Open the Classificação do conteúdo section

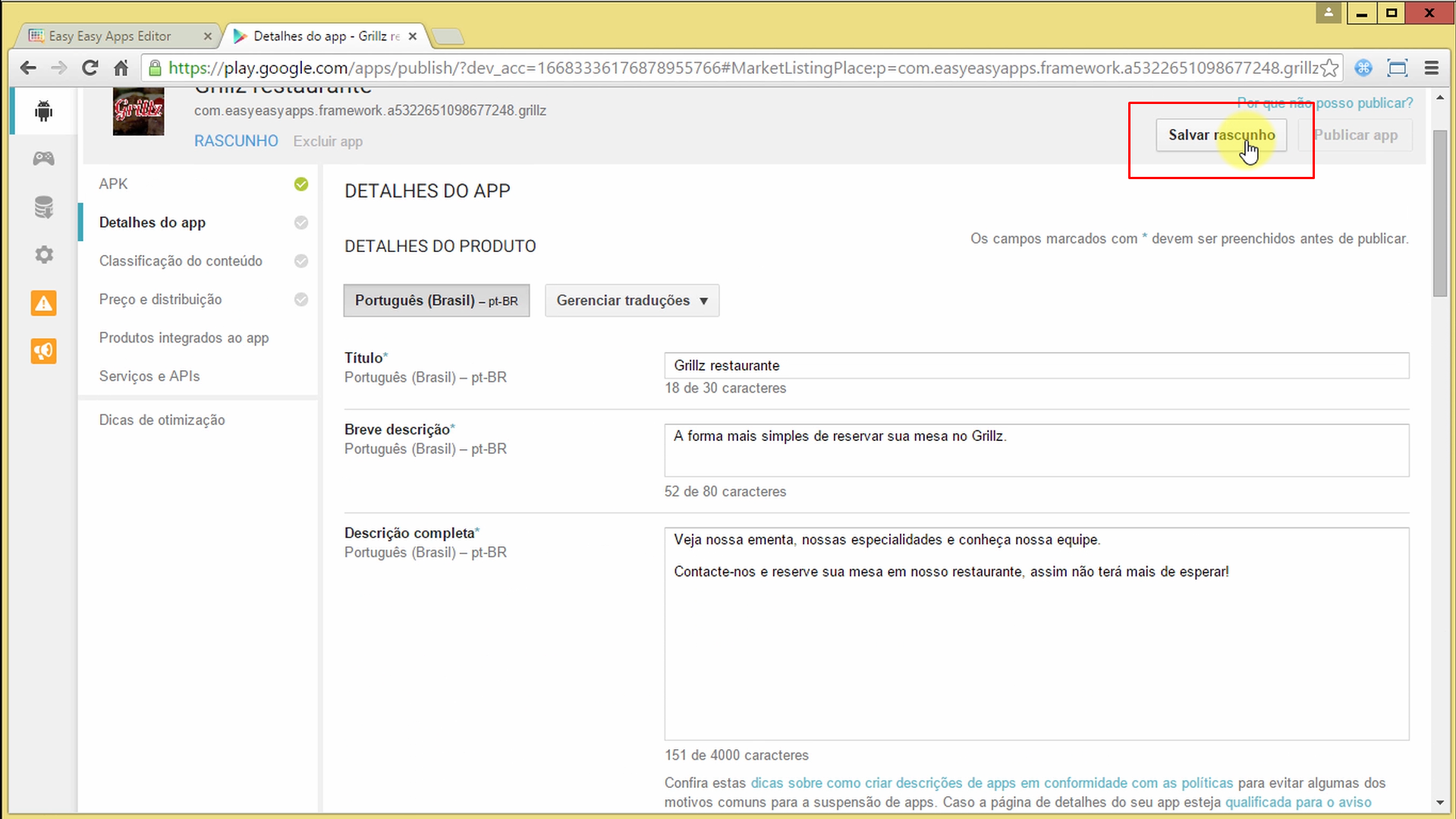tap(181, 261)
